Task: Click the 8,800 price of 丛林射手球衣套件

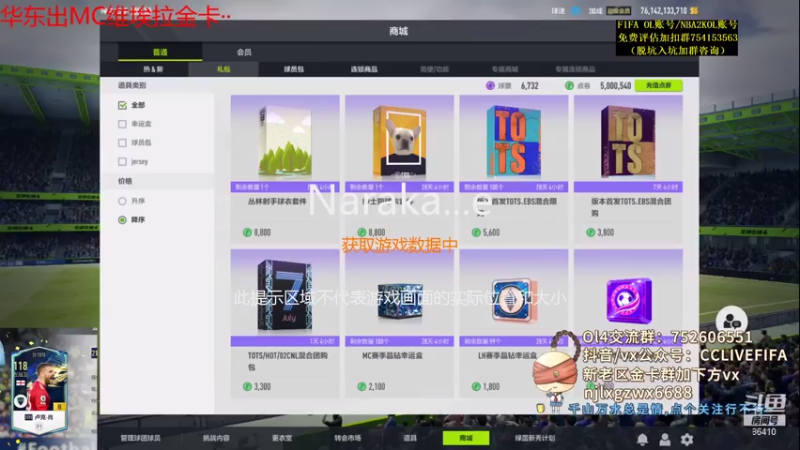Action: pos(262,233)
